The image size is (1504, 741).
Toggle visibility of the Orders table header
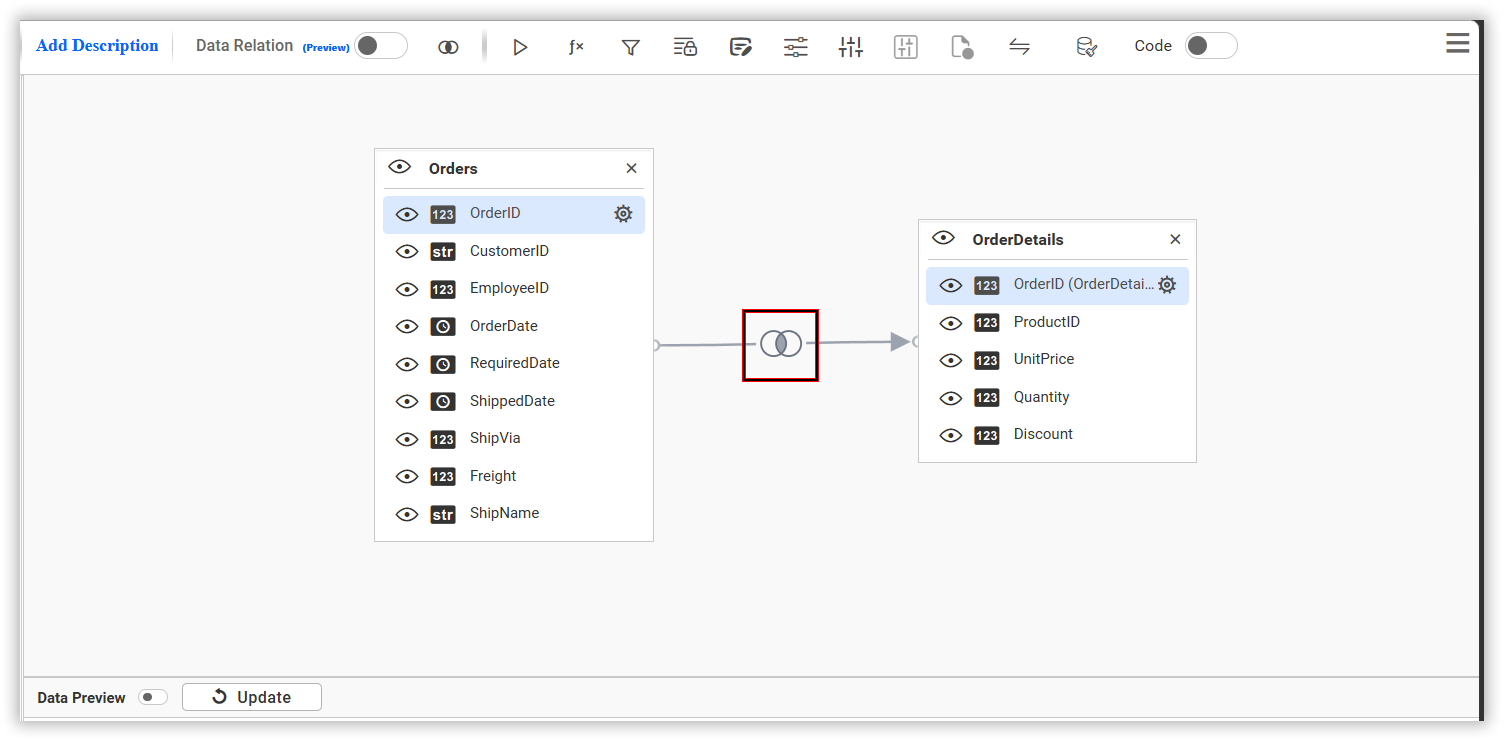(x=400, y=167)
